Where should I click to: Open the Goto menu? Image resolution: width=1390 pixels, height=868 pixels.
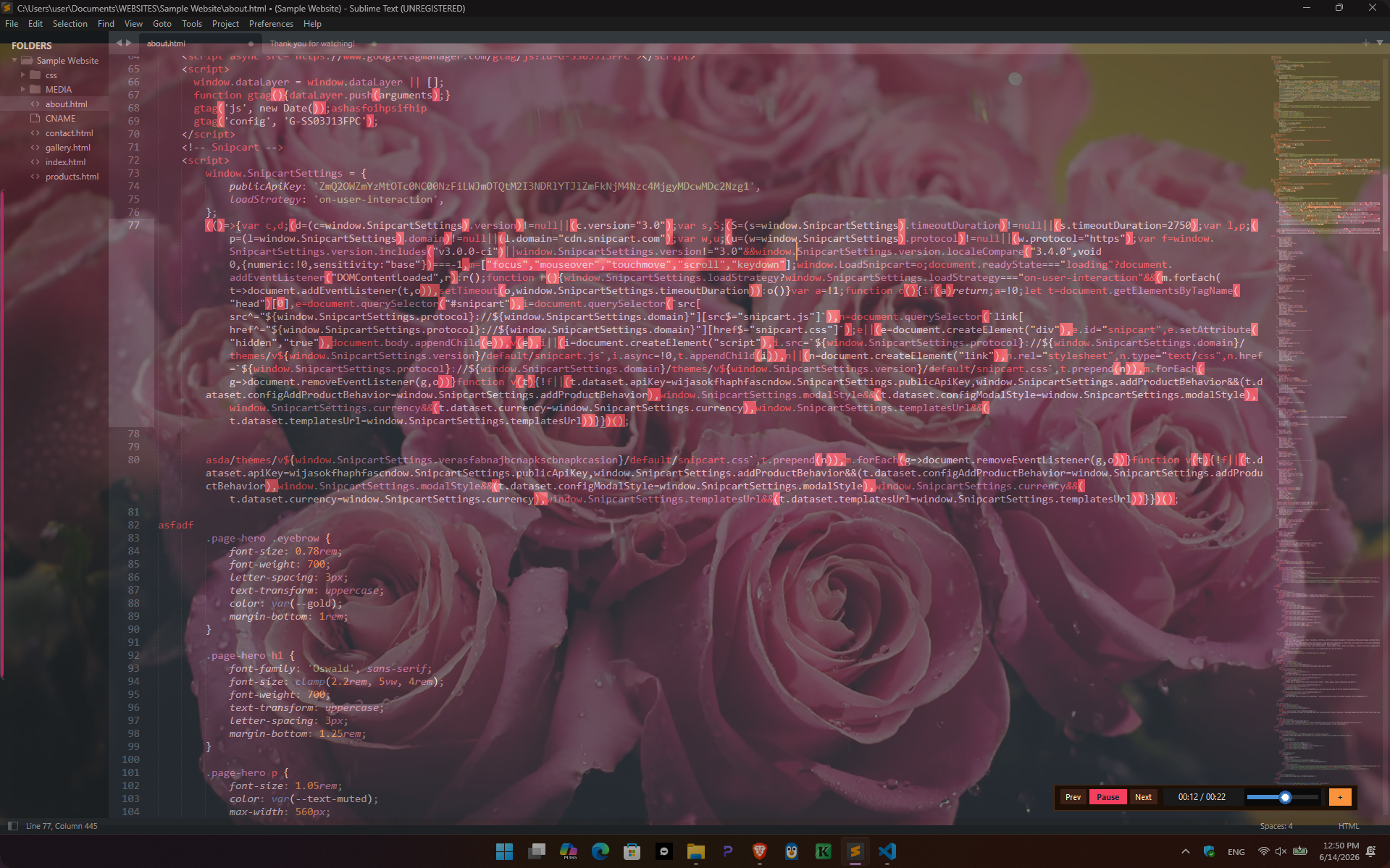tap(162, 24)
